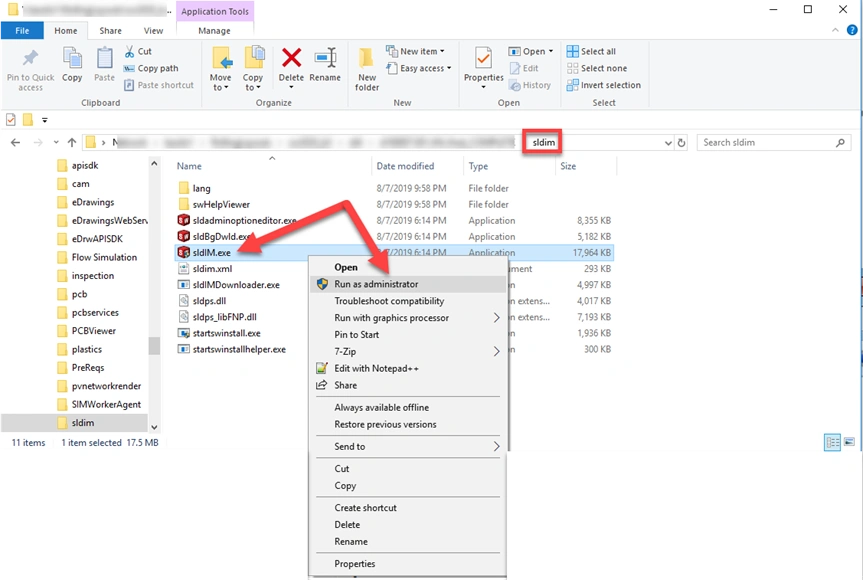The image size is (863, 580).
Task: Select sldIMDownloader.exe file
Action: 236,284
